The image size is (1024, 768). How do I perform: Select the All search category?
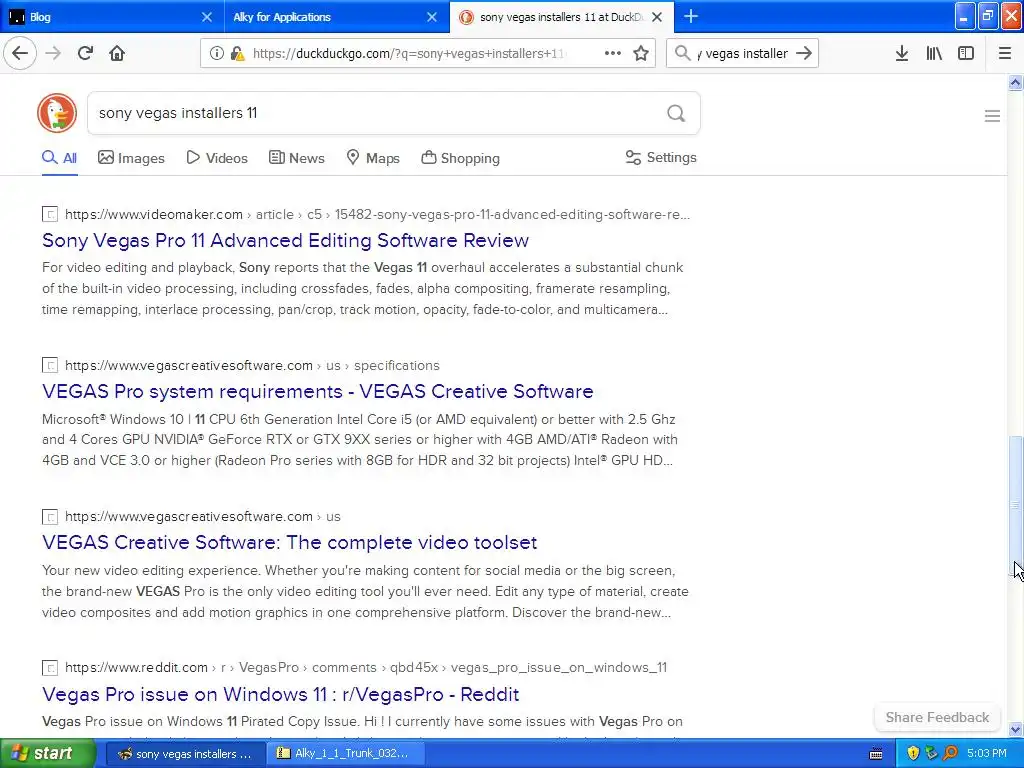tap(59, 158)
